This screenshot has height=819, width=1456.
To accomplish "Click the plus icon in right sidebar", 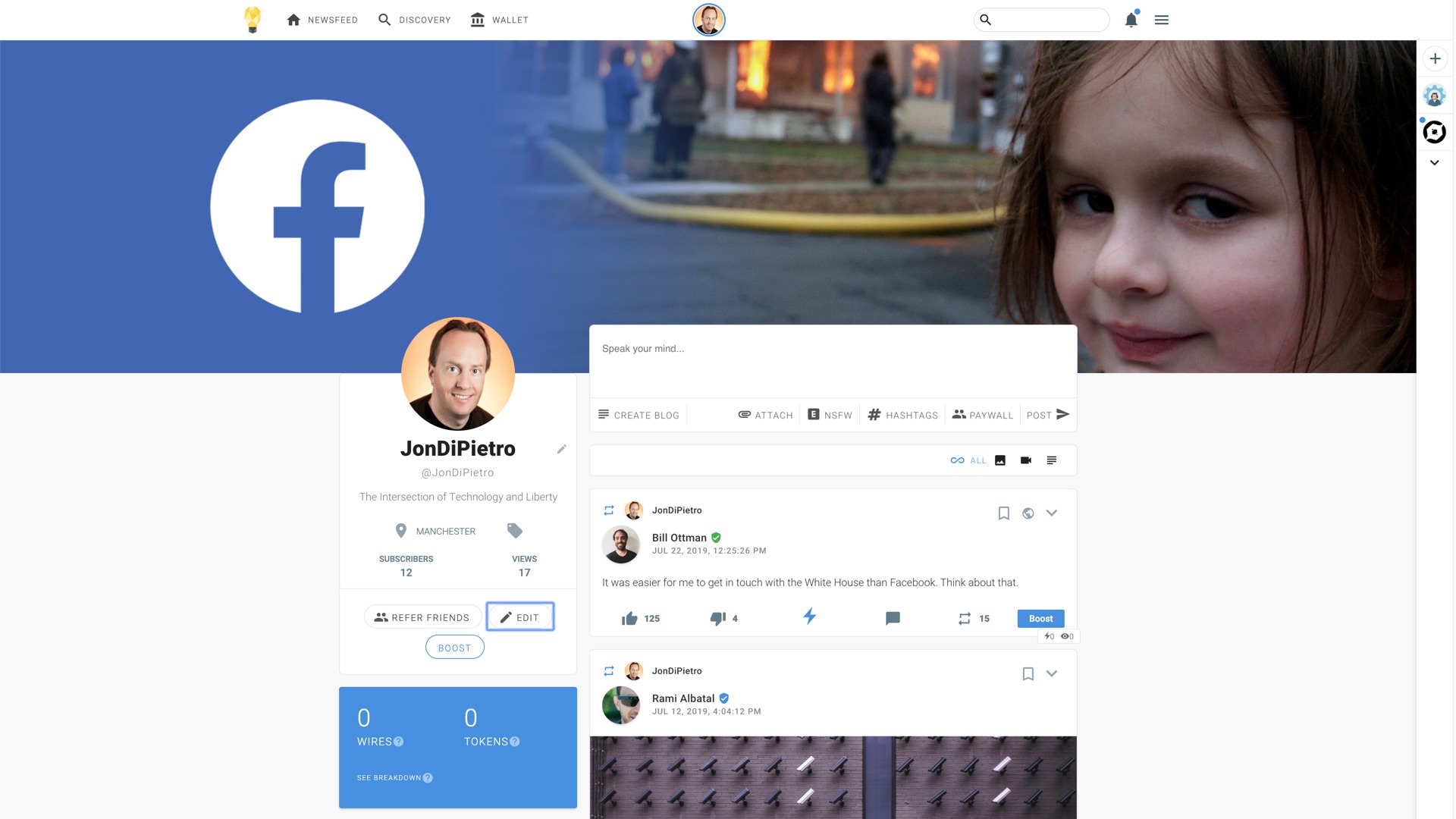I will tap(1435, 58).
